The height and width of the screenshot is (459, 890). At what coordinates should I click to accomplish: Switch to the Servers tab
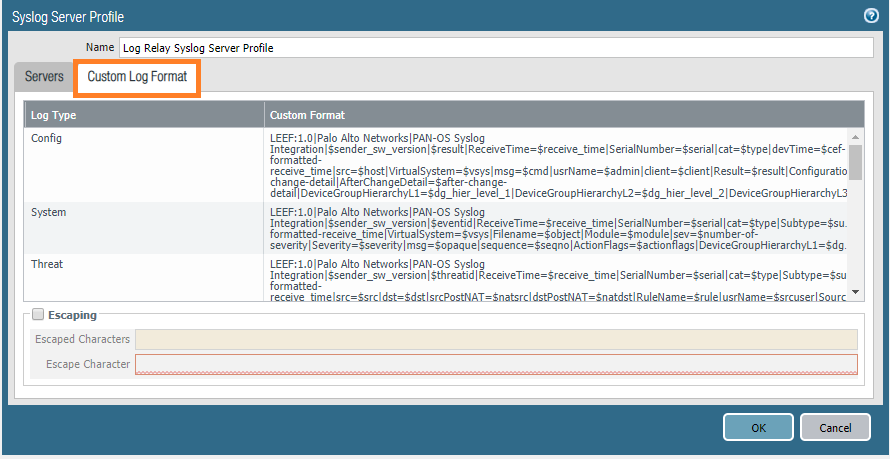[44, 77]
